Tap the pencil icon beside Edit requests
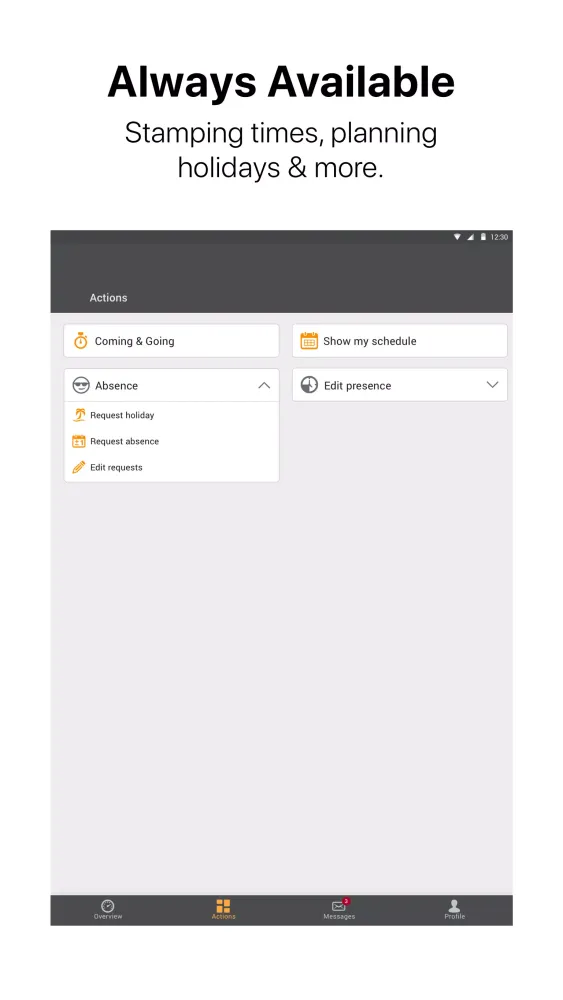Screen dimensions: 563x1000 [79, 467]
